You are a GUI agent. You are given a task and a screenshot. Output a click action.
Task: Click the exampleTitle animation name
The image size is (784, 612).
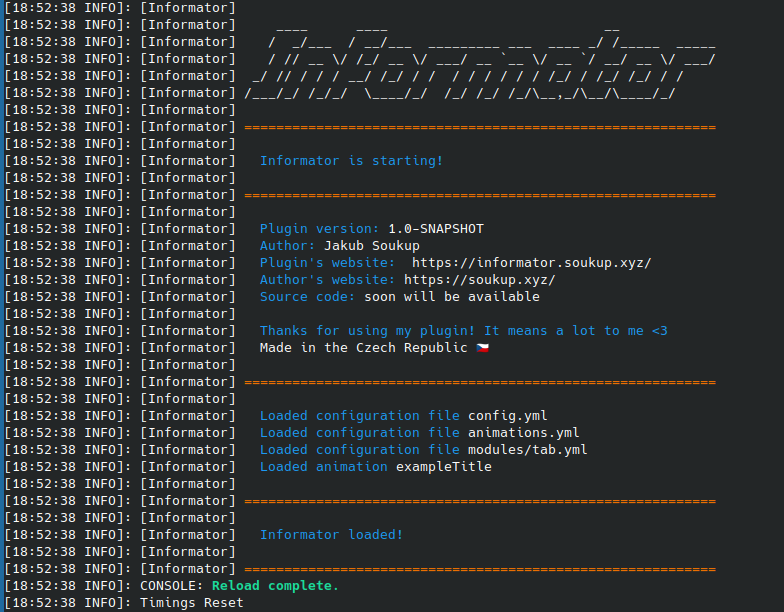(443, 467)
